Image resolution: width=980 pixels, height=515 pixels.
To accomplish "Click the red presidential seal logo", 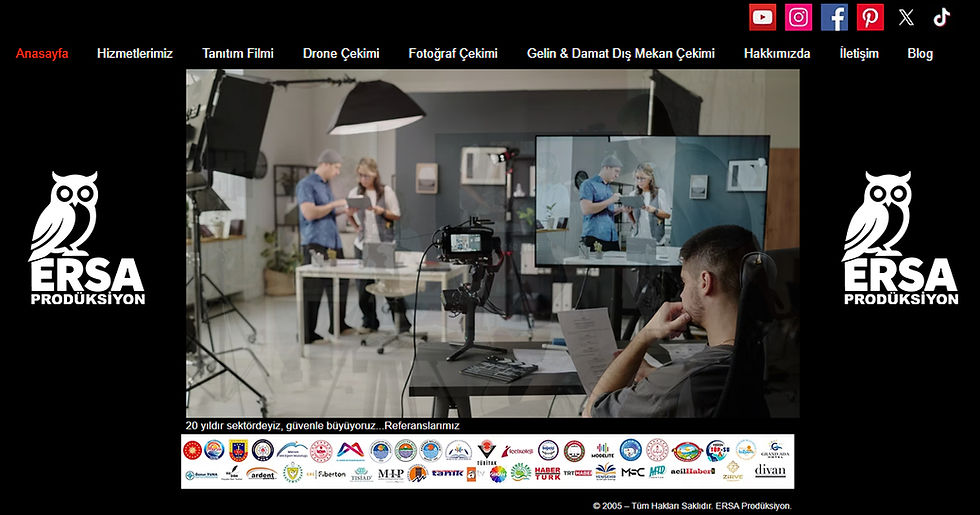I will (192, 450).
